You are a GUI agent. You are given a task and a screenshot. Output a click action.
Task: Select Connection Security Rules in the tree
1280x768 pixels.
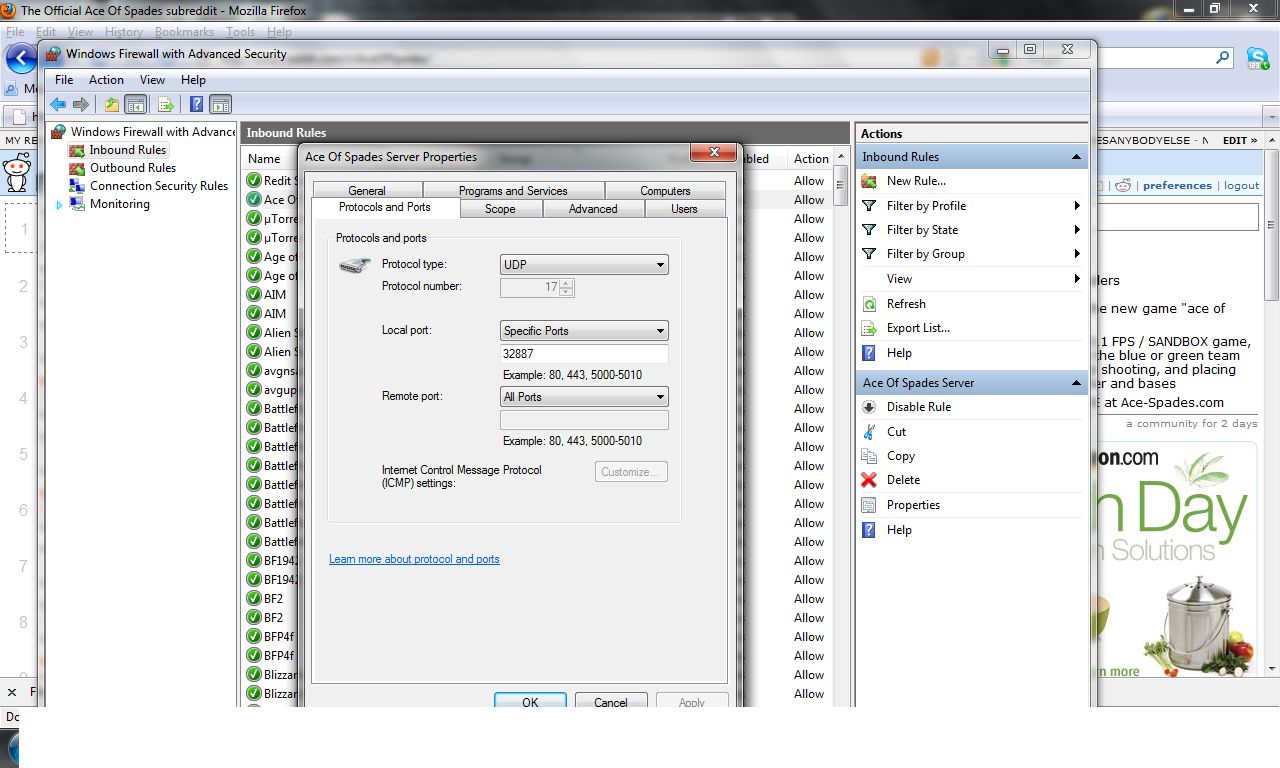pyautogui.click(x=159, y=186)
